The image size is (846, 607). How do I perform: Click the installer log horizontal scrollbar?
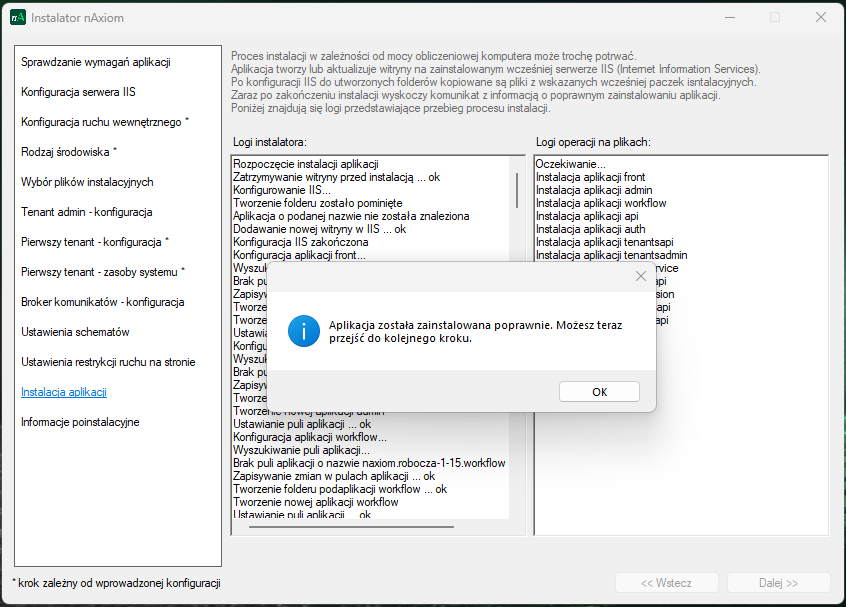[345, 526]
